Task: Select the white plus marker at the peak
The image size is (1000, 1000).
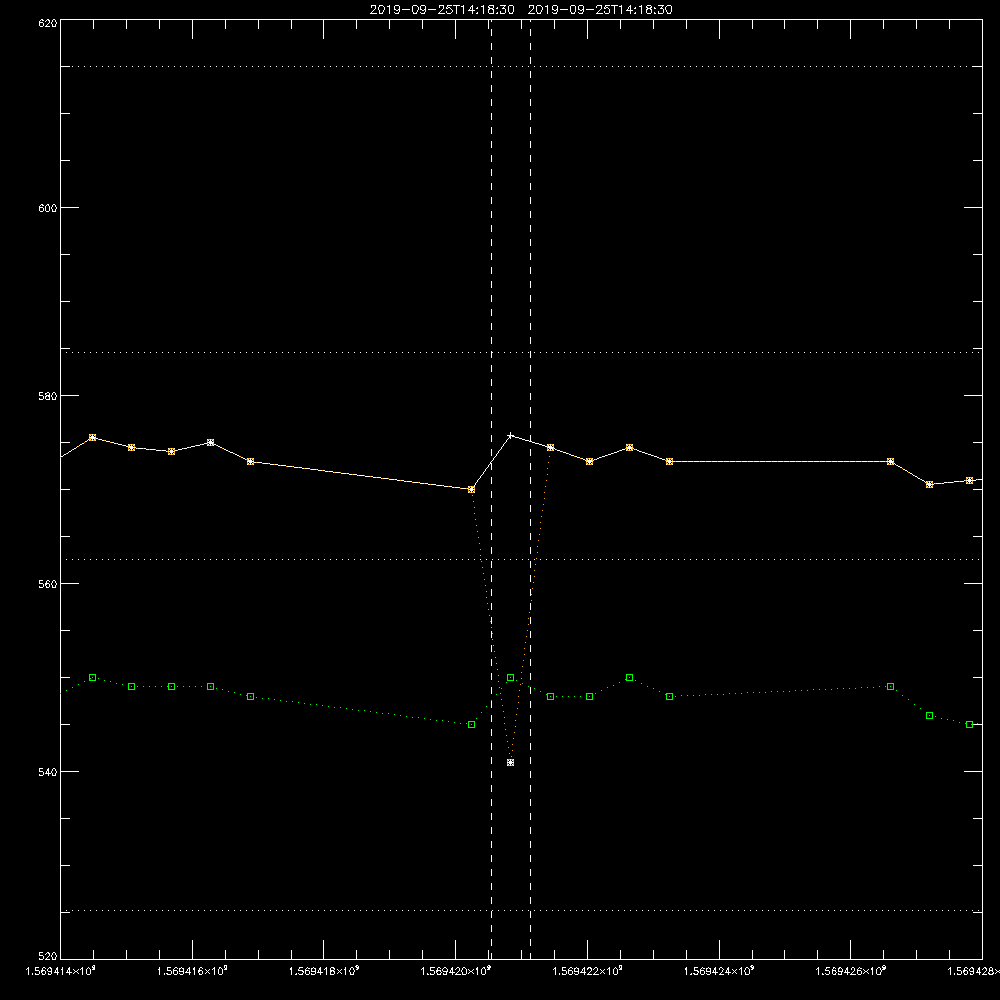Action: [510, 436]
